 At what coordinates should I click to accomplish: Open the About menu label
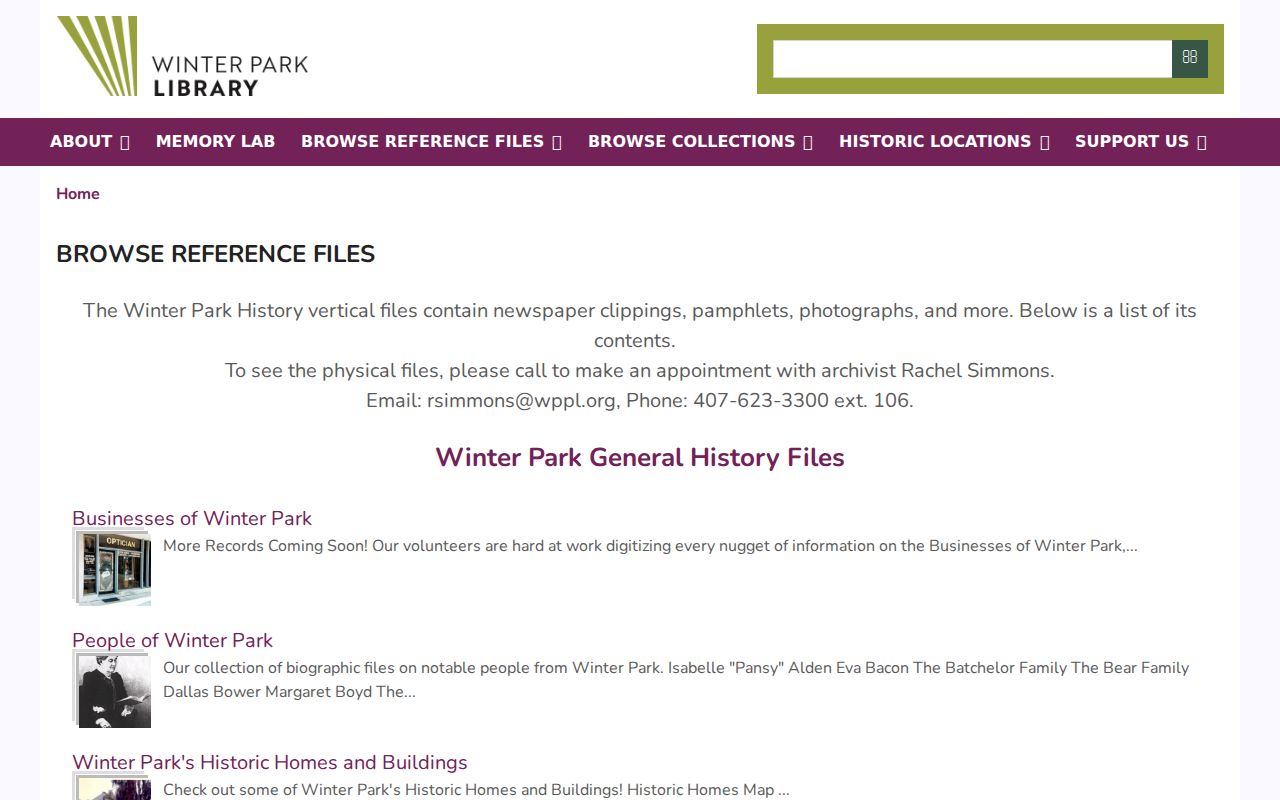(81, 141)
